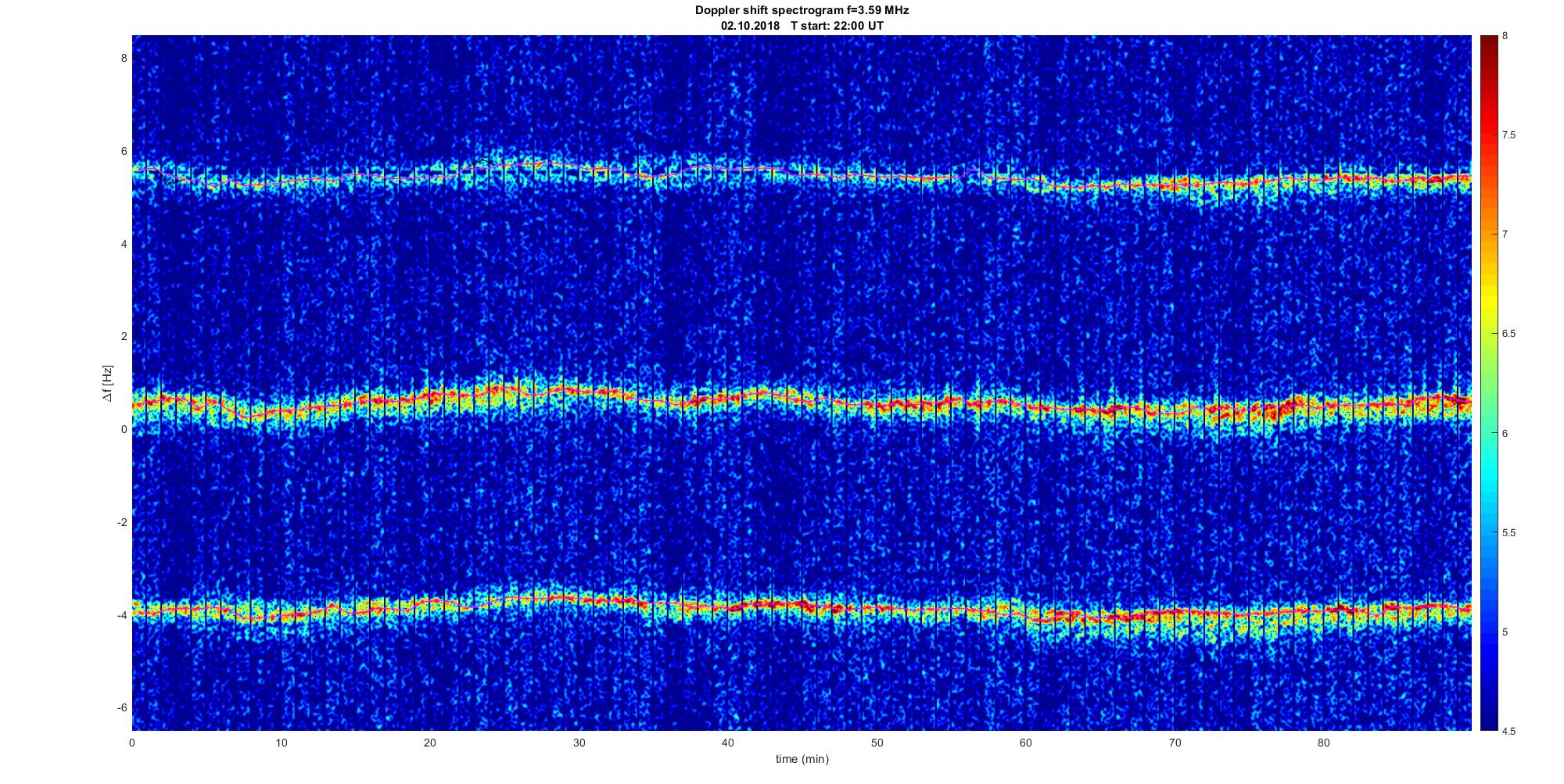Click the time-axis tick label '30'
1564x784 pixels.
tap(579, 743)
